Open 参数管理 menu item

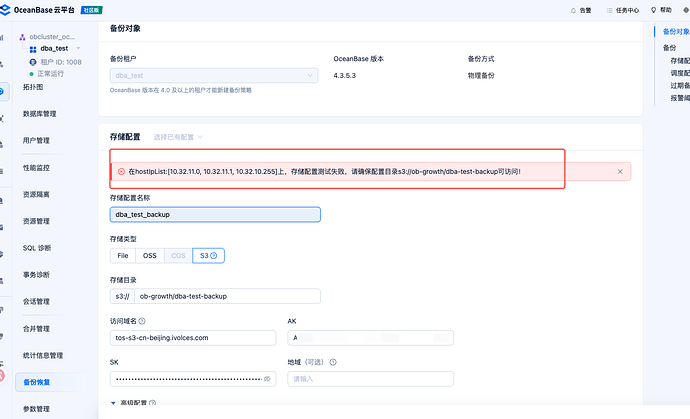pos(36,409)
